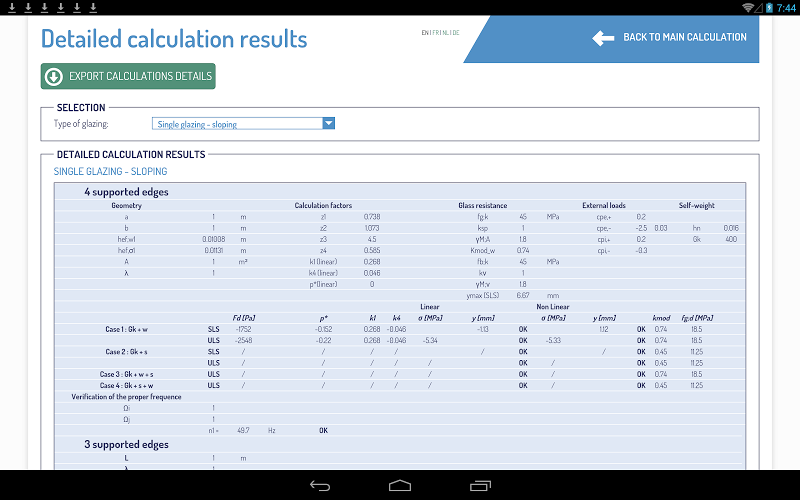Select the 'Single glazing - sloping' combo box
The width and height of the screenshot is (800, 500).
click(x=243, y=123)
